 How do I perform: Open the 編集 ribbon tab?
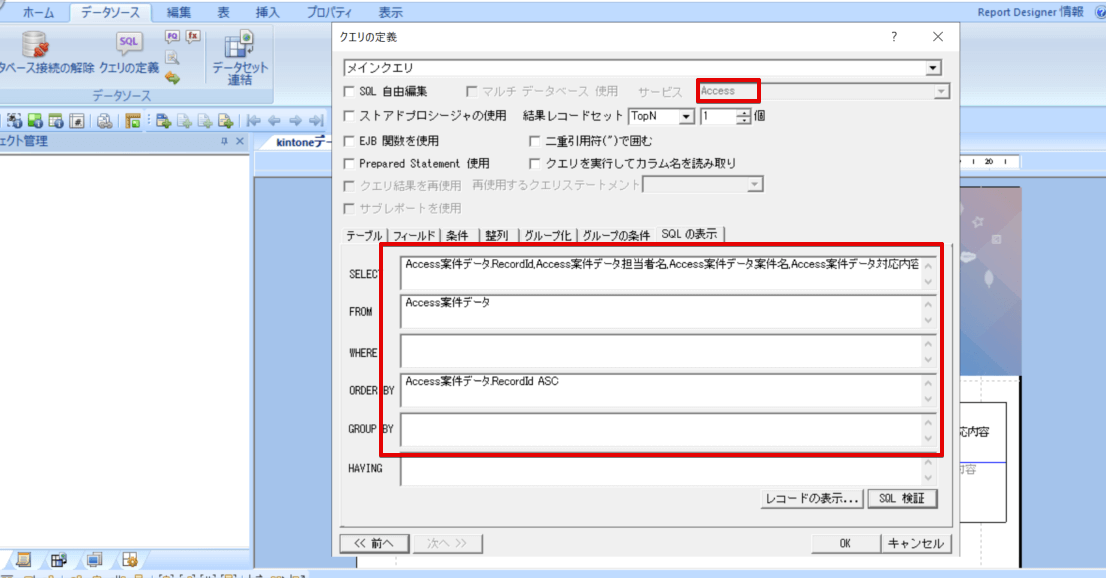click(x=178, y=12)
